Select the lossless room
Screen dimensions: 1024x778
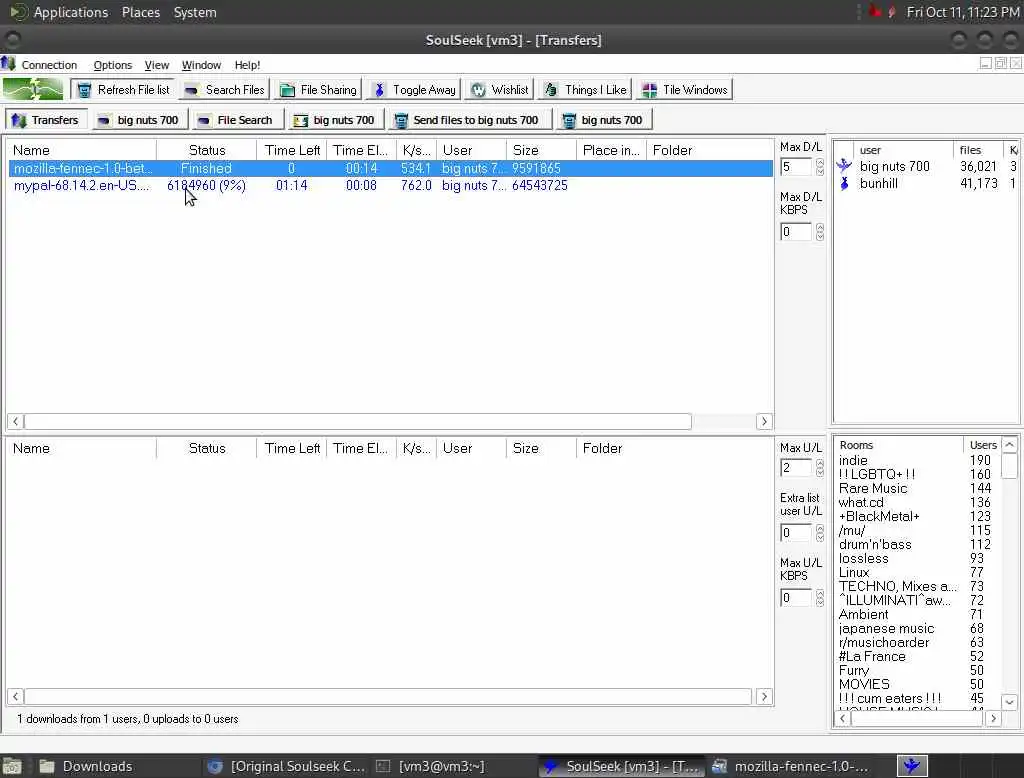tap(863, 559)
